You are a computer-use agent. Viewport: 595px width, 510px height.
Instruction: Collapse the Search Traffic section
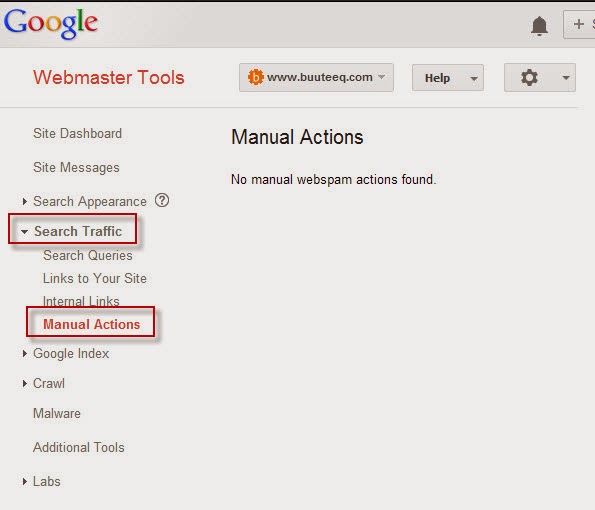[24, 231]
